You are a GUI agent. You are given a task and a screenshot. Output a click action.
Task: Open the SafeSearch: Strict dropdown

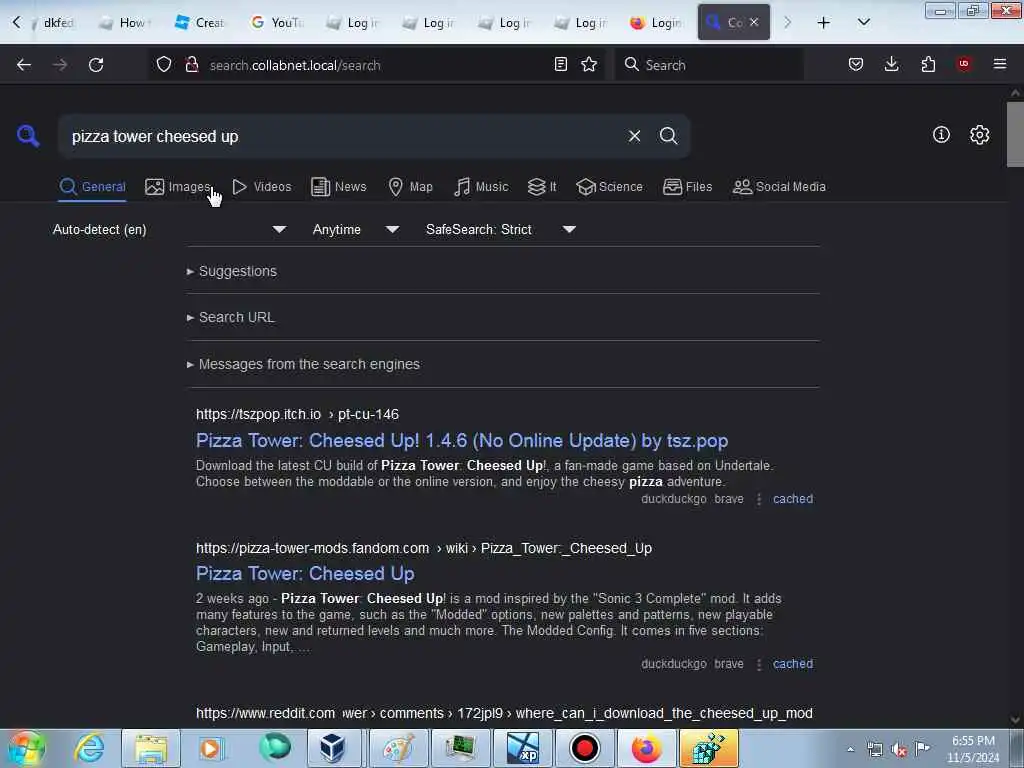coord(501,229)
